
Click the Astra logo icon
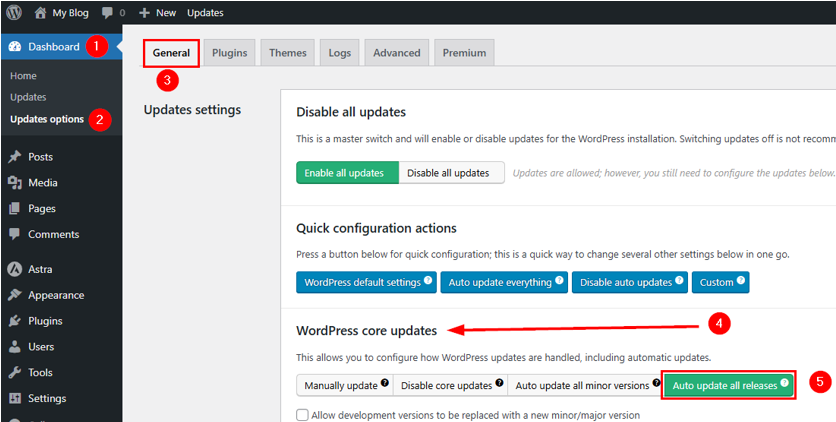pyautogui.click(x=15, y=269)
